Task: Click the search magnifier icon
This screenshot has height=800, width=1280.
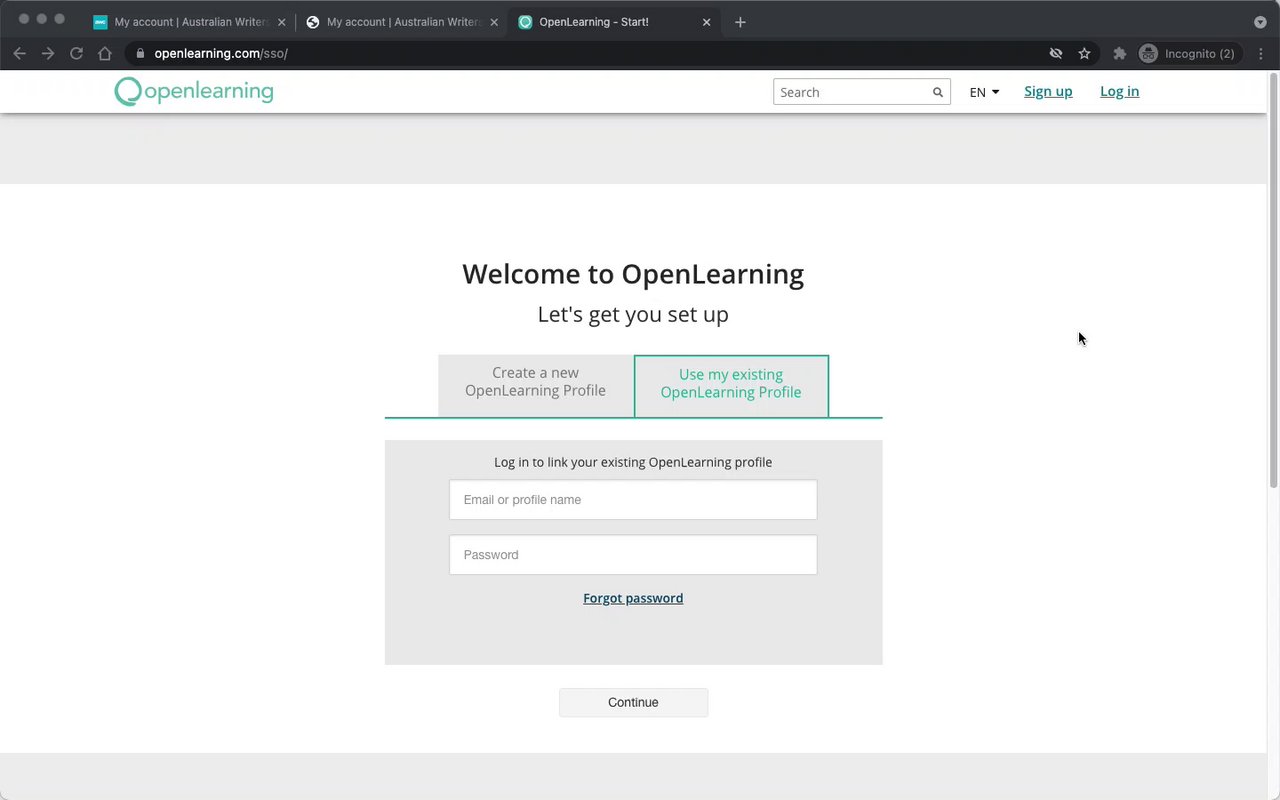Action: click(938, 92)
